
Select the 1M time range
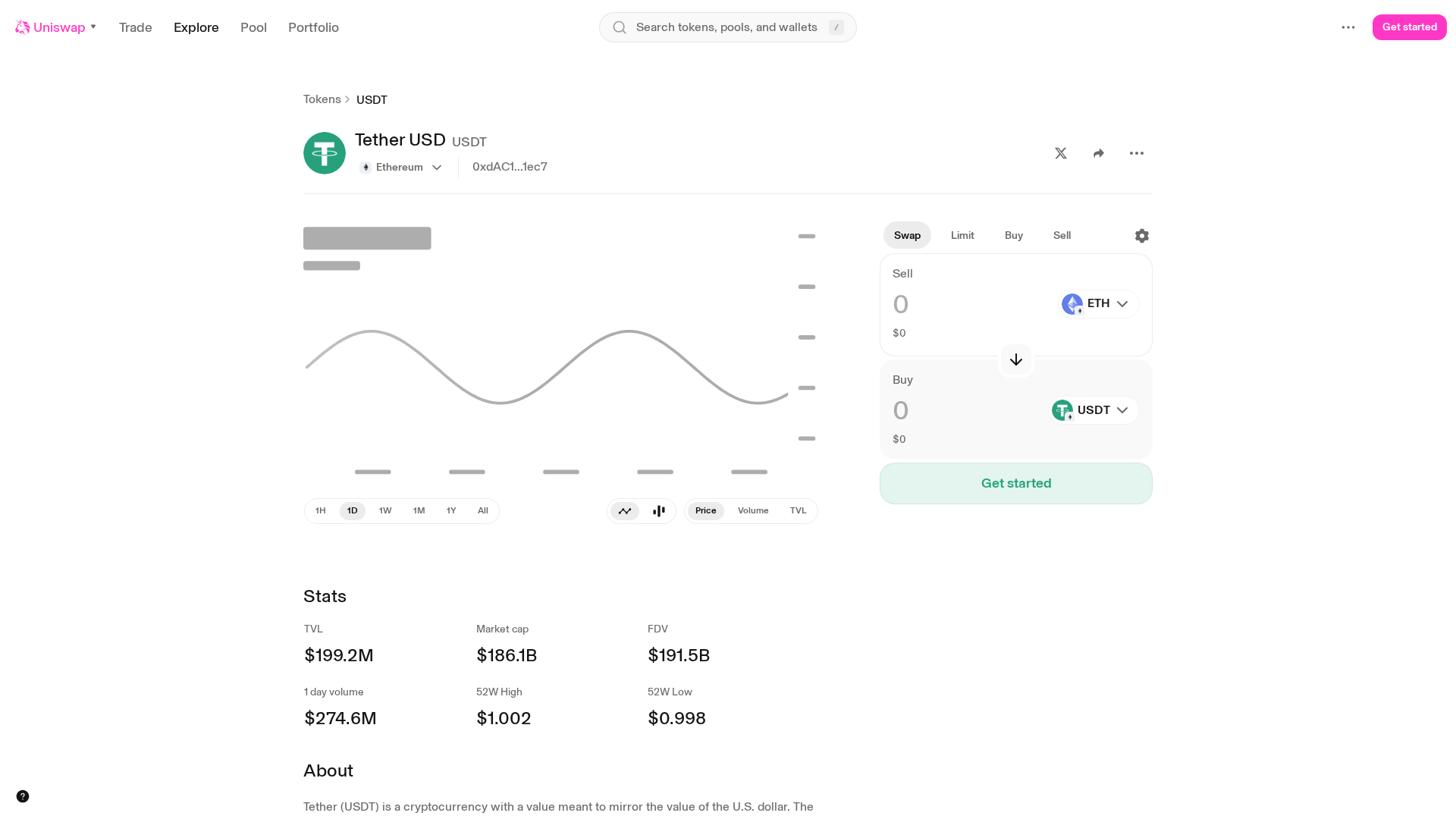419,511
